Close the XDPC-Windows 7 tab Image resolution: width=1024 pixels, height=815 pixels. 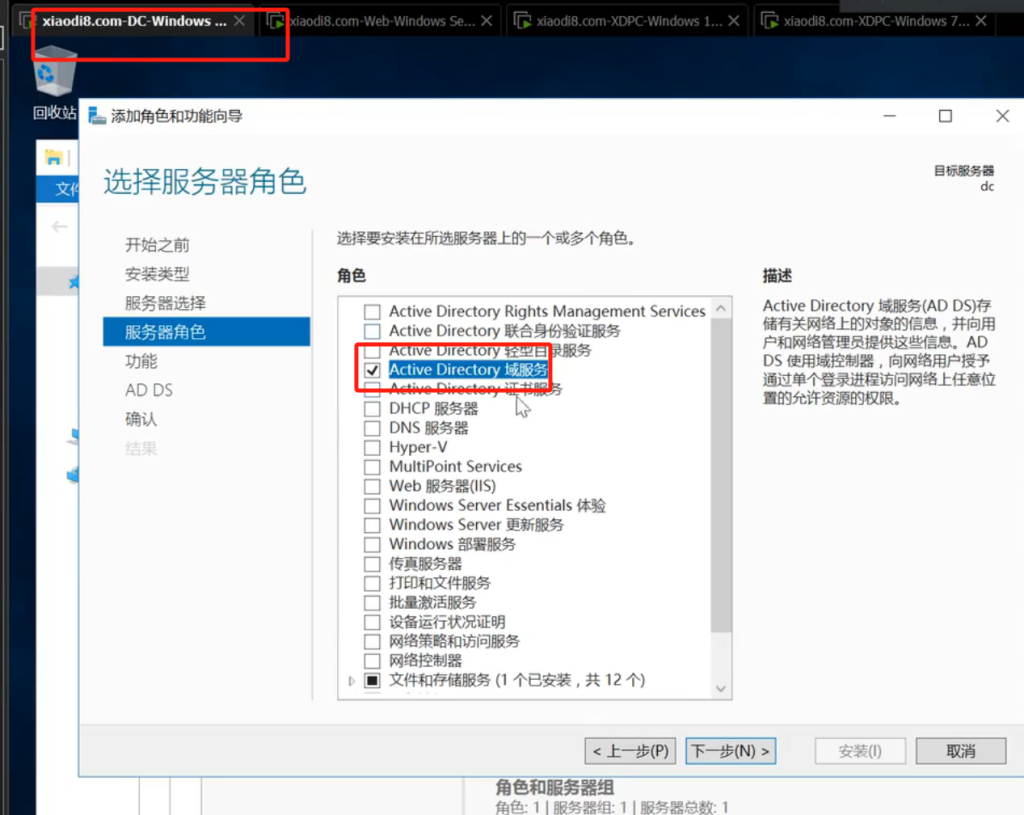pos(981,21)
